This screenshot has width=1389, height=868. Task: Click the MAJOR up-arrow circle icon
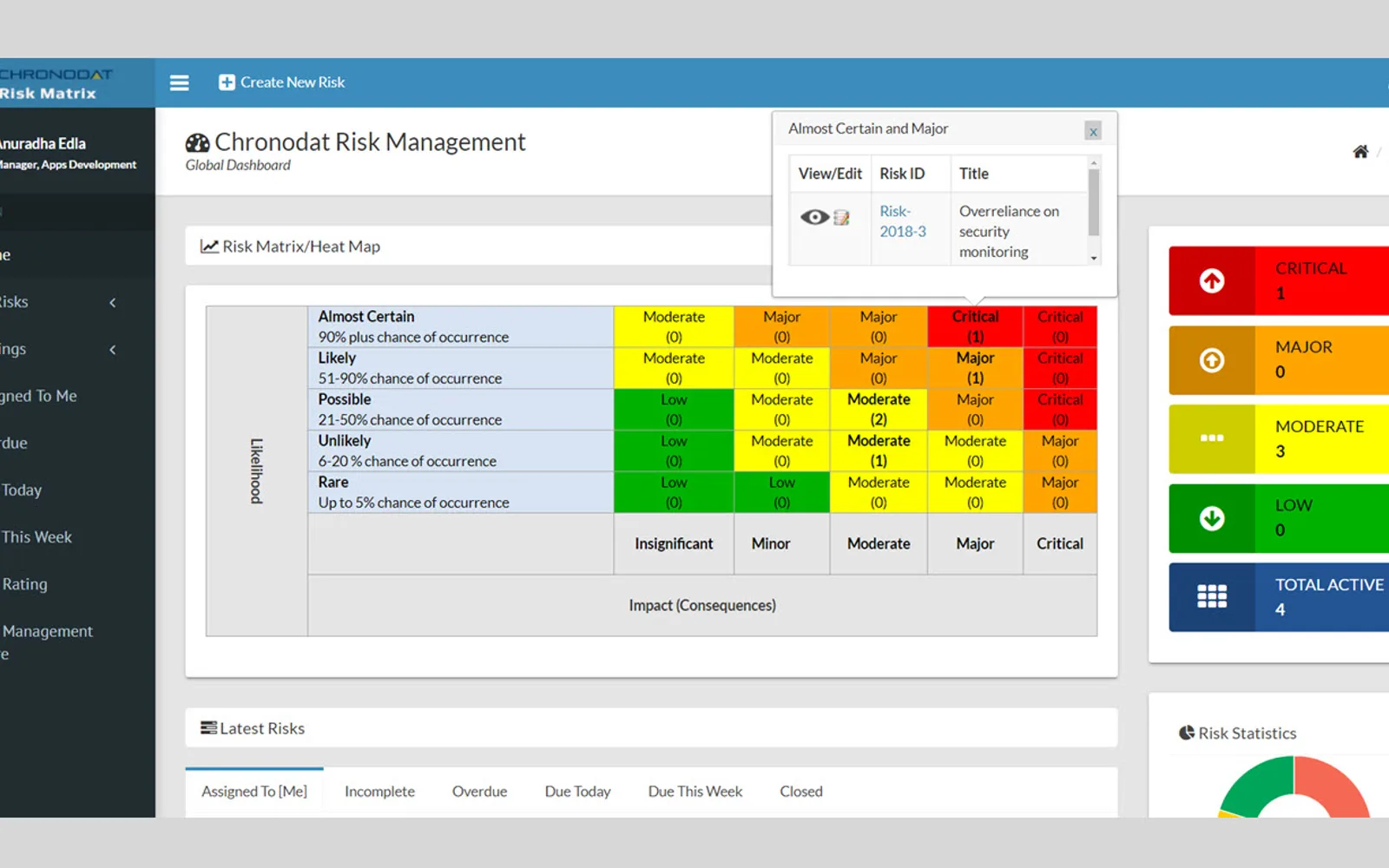click(x=1212, y=360)
